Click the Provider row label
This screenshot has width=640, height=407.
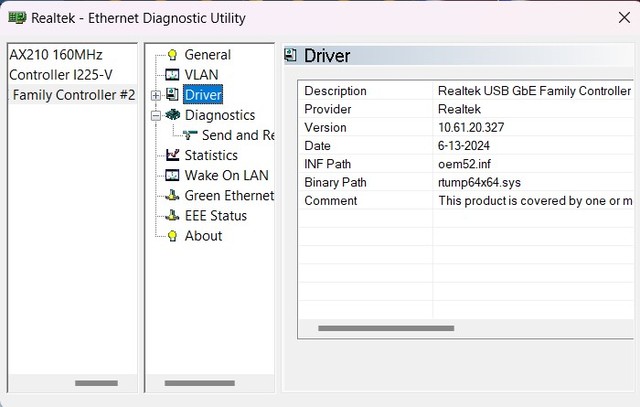click(x=328, y=109)
